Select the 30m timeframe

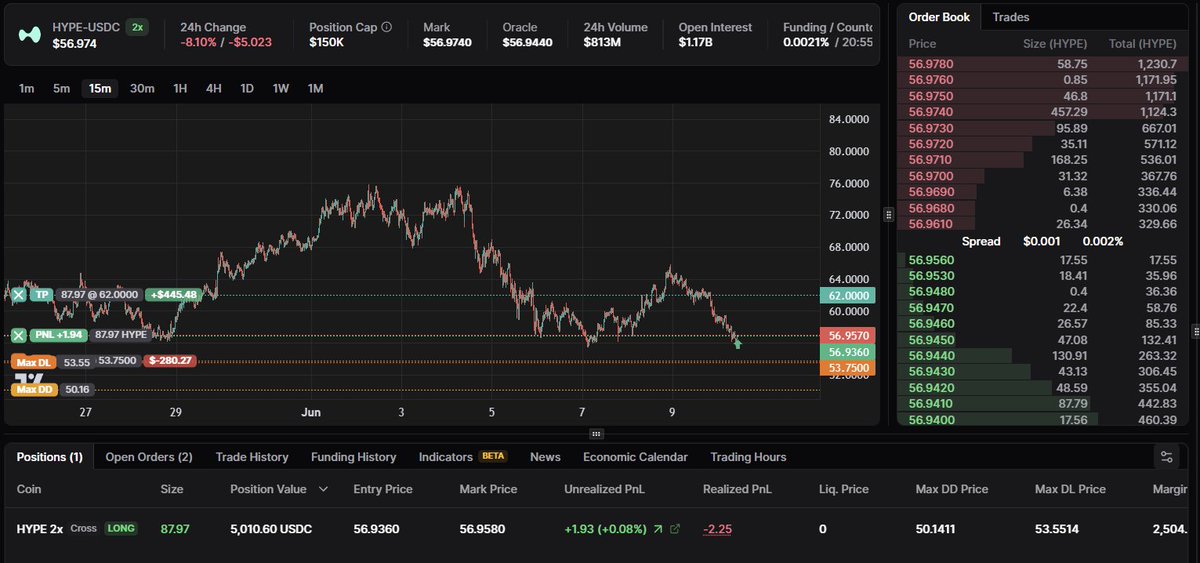[x=142, y=88]
